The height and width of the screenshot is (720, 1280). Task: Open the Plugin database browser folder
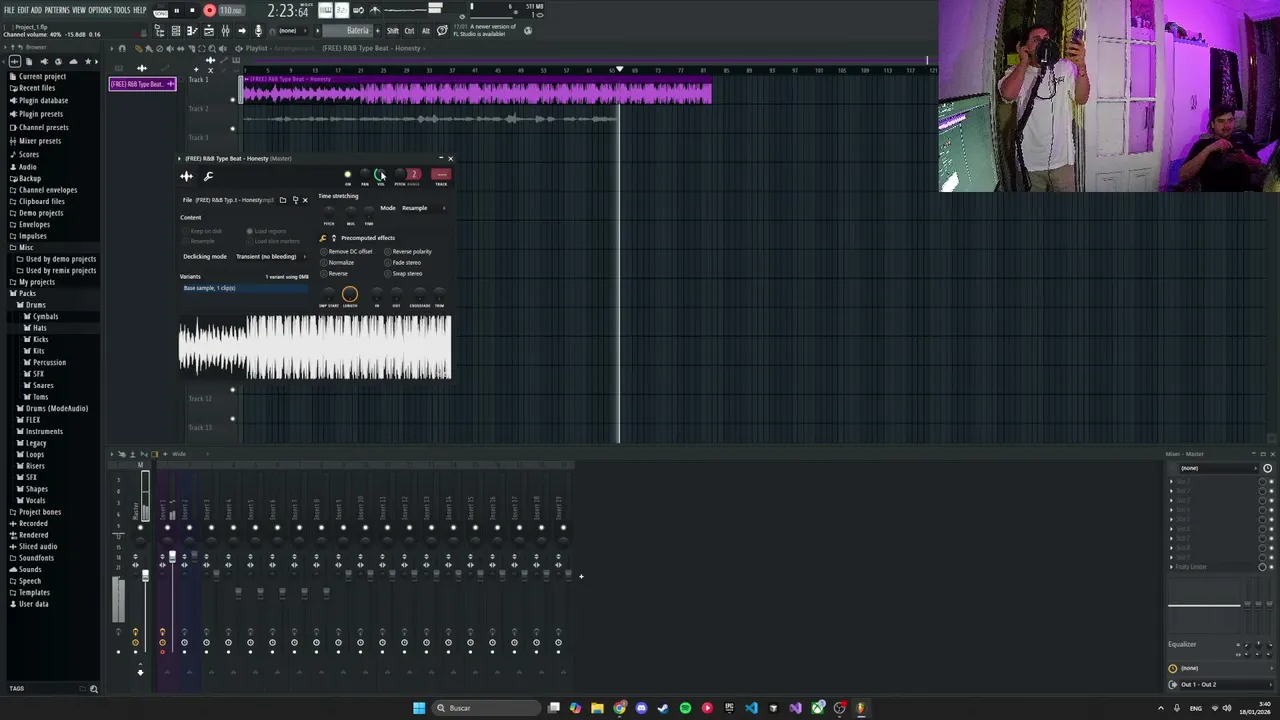(42, 100)
